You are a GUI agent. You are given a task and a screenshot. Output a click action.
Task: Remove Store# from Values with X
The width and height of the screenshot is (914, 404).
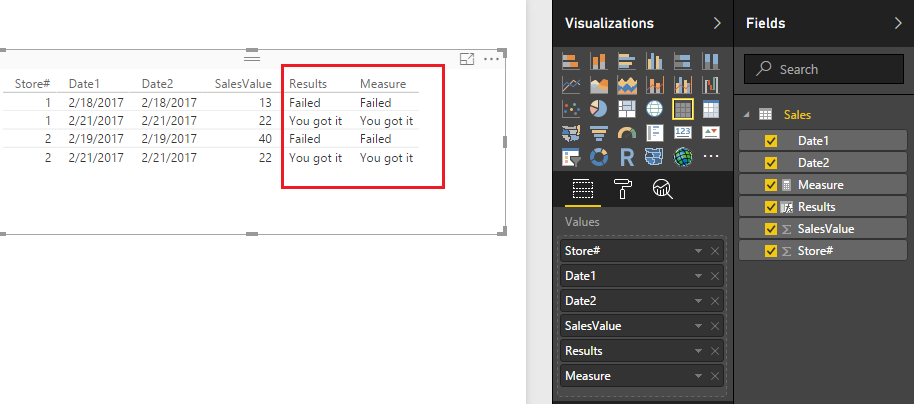[x=715, y=252]
